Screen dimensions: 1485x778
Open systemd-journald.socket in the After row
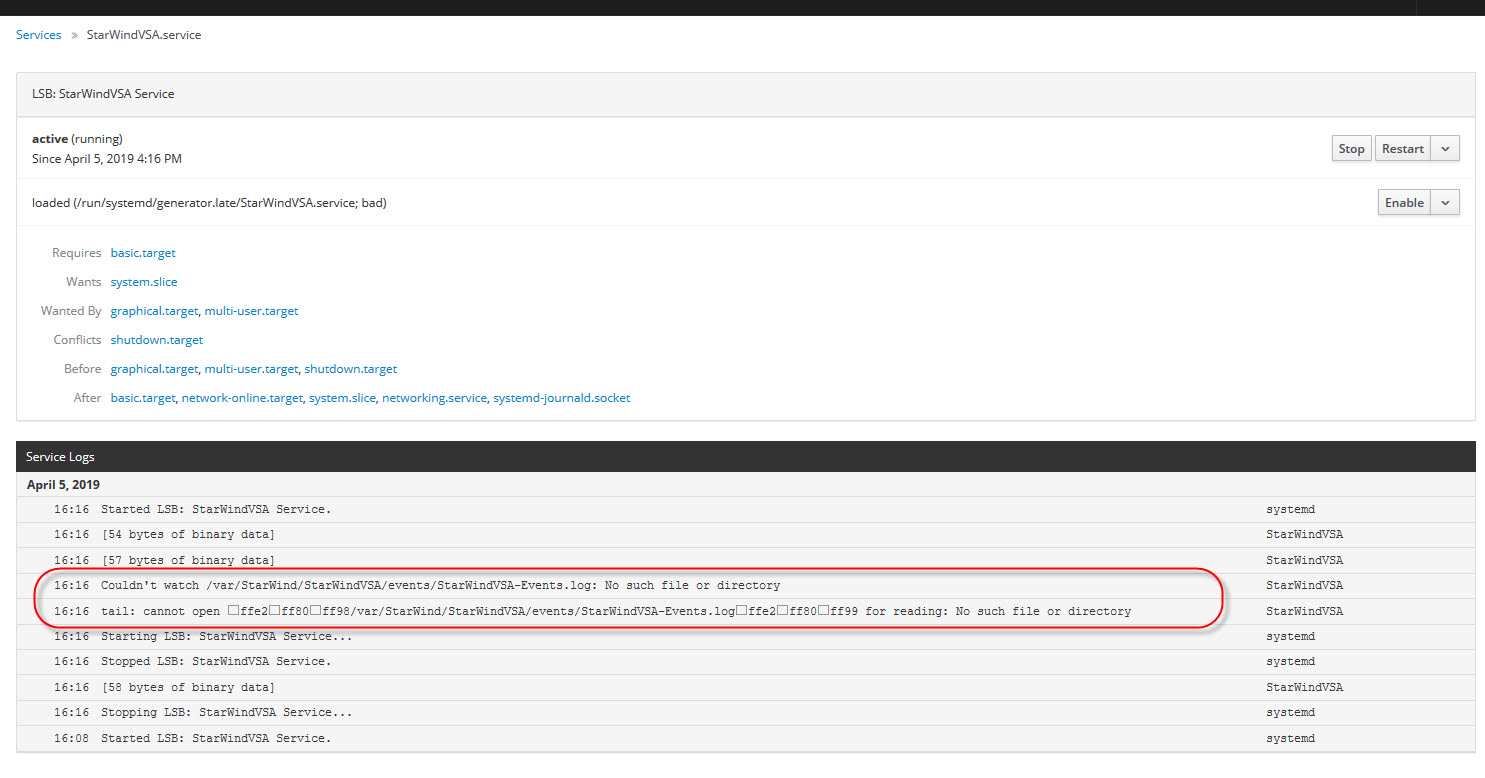(x=562, y=398)
